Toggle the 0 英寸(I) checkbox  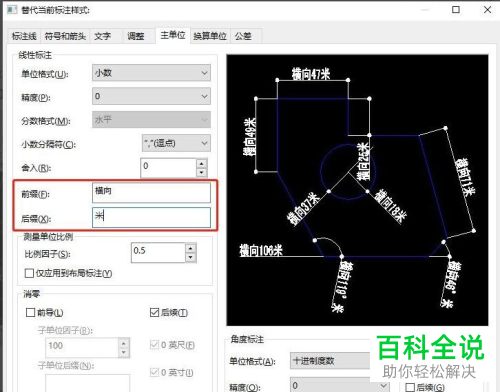click(x=154, y=372)
